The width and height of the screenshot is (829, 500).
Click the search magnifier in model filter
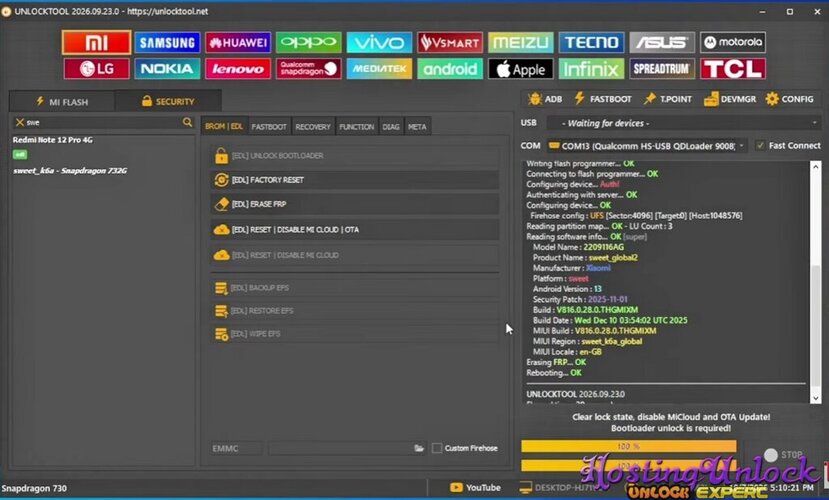coord(187,122)
